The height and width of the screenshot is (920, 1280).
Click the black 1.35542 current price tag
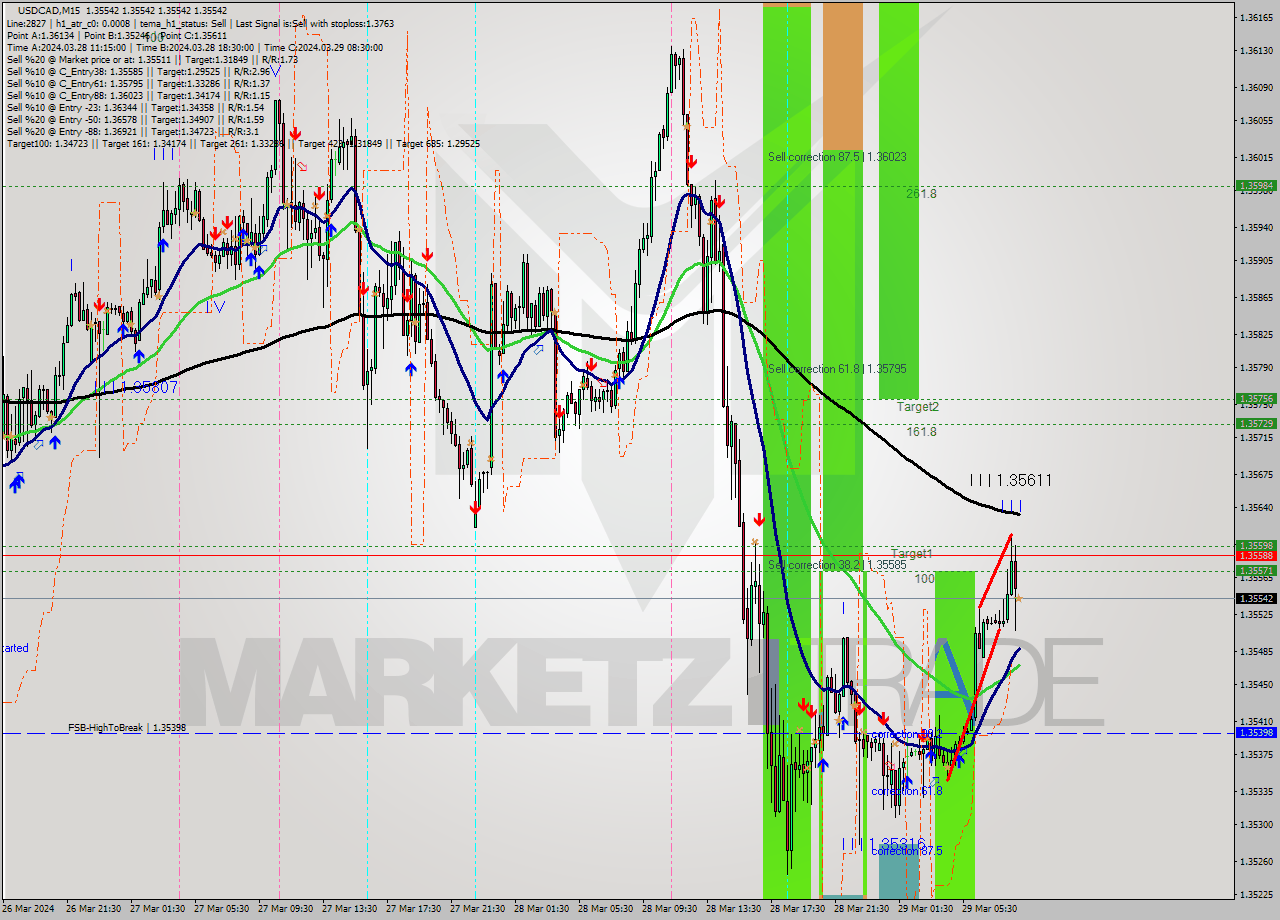point(1256,598)
